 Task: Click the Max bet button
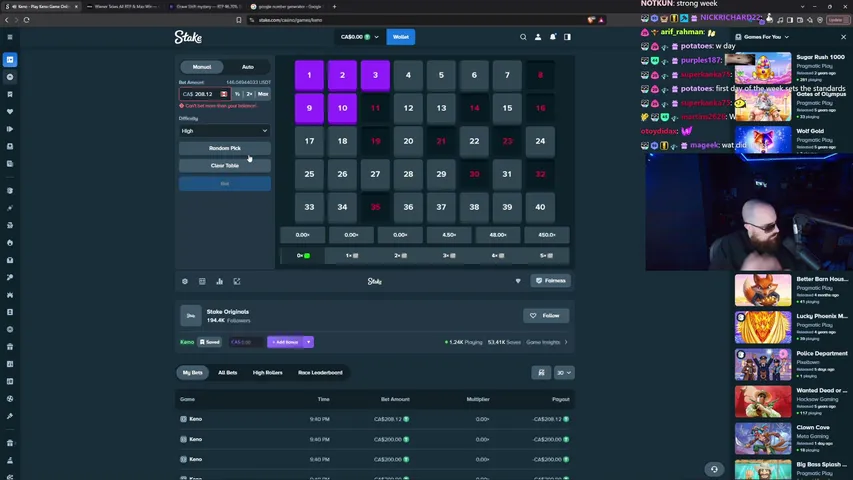(x=263, y=94)
